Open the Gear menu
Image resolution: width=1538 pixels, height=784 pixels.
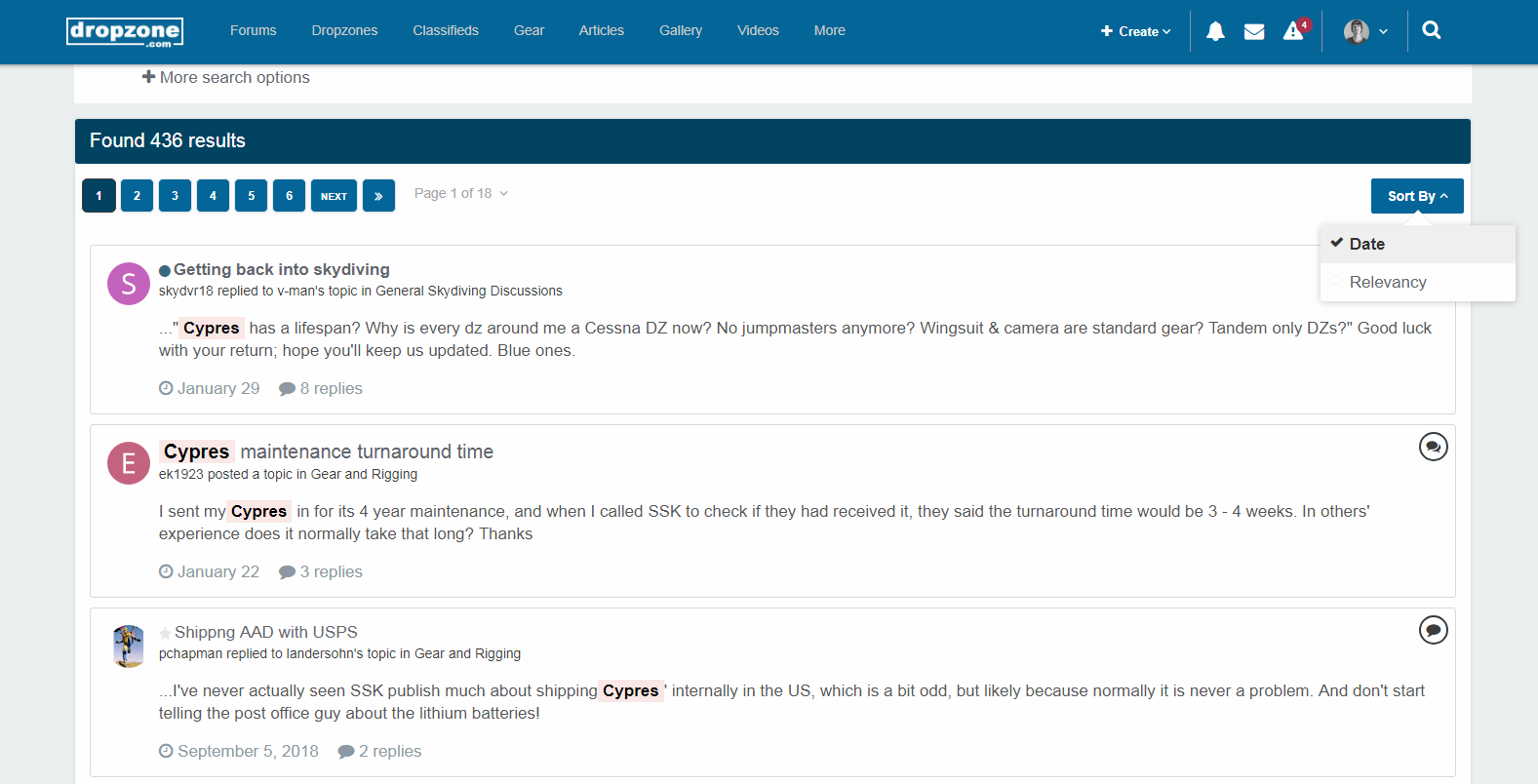click(529, 30)
